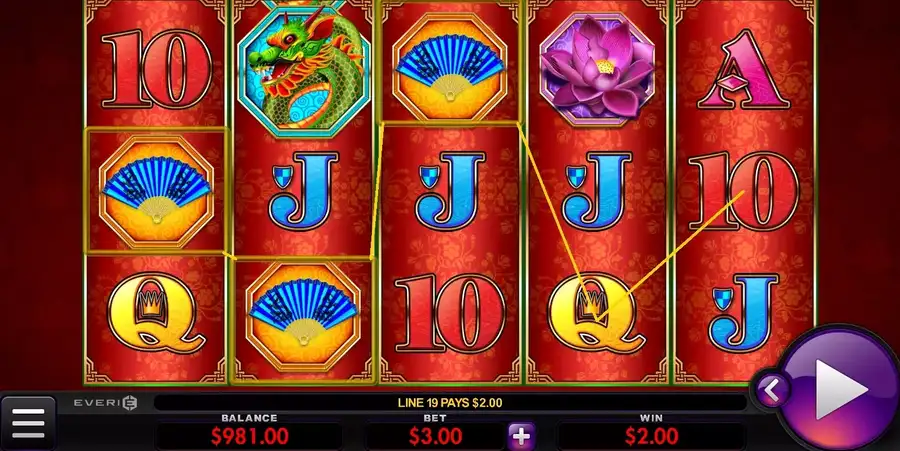The width and height of the screenshot is (900, 451).
Task: Click the blue J at bottom of fifth reel
Action: [x=743, y=312]
